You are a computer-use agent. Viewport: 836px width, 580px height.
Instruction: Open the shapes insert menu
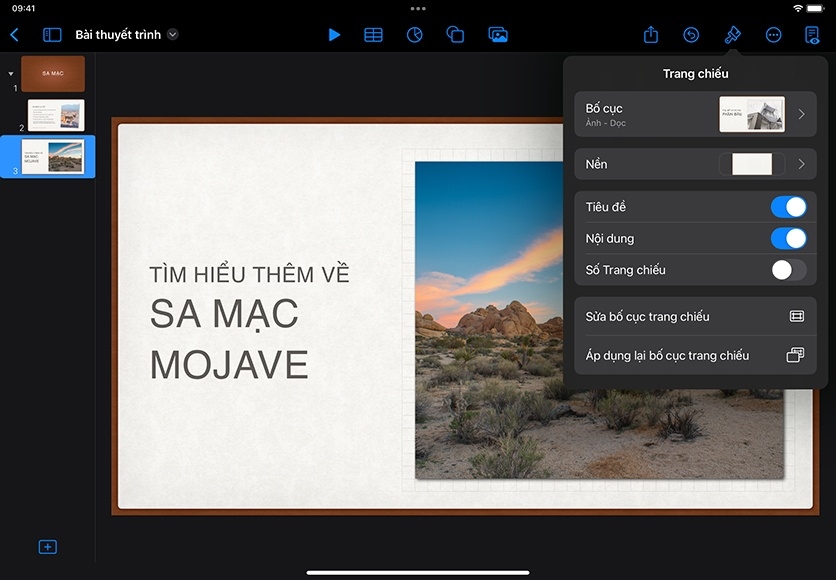[455, 35]
